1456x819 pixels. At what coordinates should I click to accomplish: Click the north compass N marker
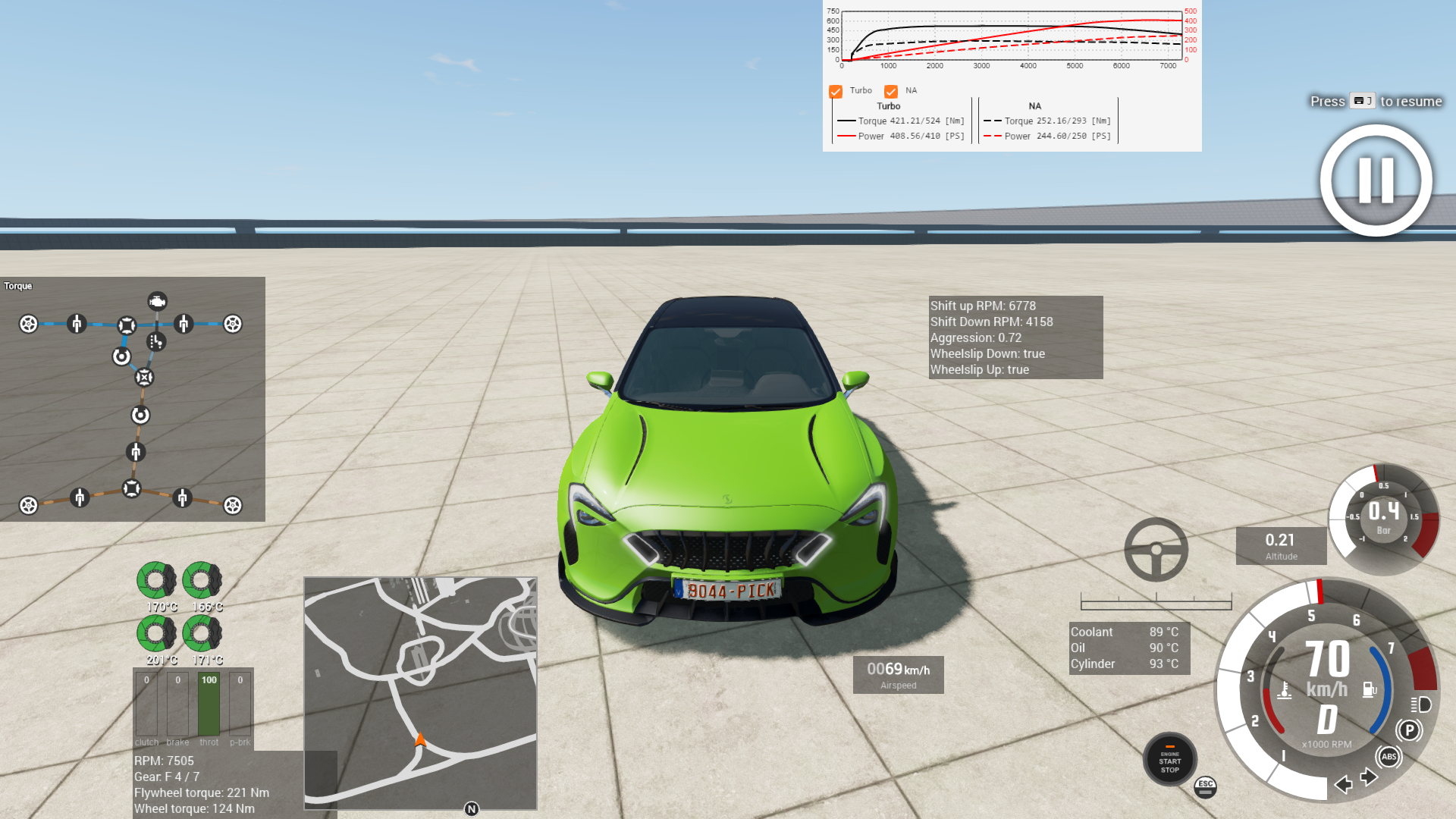coord(472,809)
